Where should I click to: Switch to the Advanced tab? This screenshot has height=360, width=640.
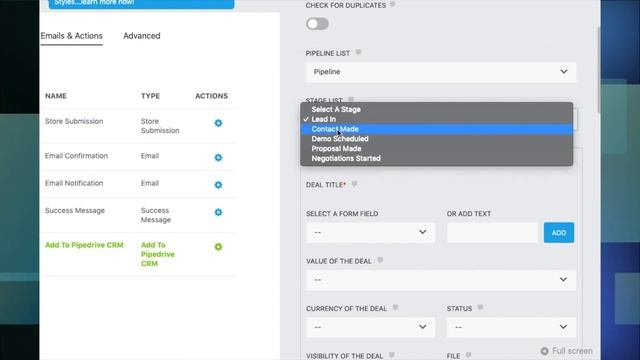[x=142, y=36]
